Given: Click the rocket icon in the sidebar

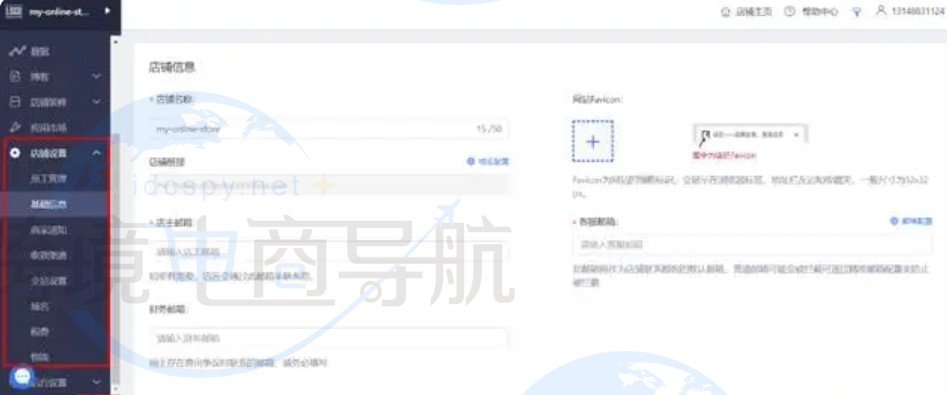Looking at the screenshot, I should pyautogui.click(x=16, y=127).
